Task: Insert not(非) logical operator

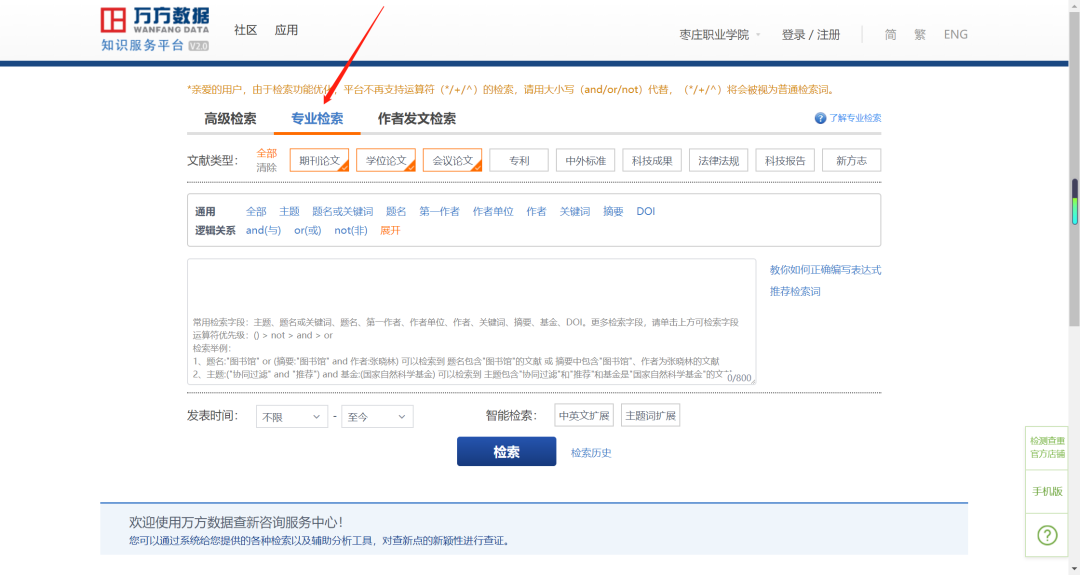Action: click(x=351, y=231)
